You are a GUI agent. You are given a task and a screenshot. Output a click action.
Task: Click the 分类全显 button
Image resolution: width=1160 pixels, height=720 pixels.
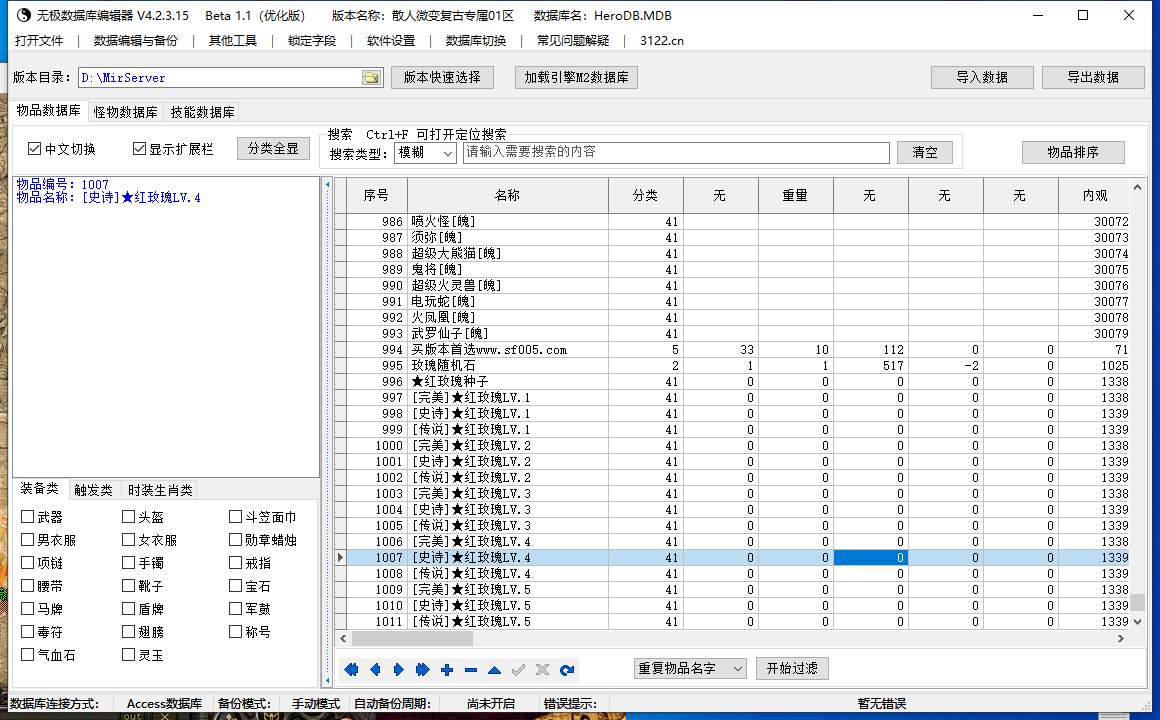(x=273, y=148)
